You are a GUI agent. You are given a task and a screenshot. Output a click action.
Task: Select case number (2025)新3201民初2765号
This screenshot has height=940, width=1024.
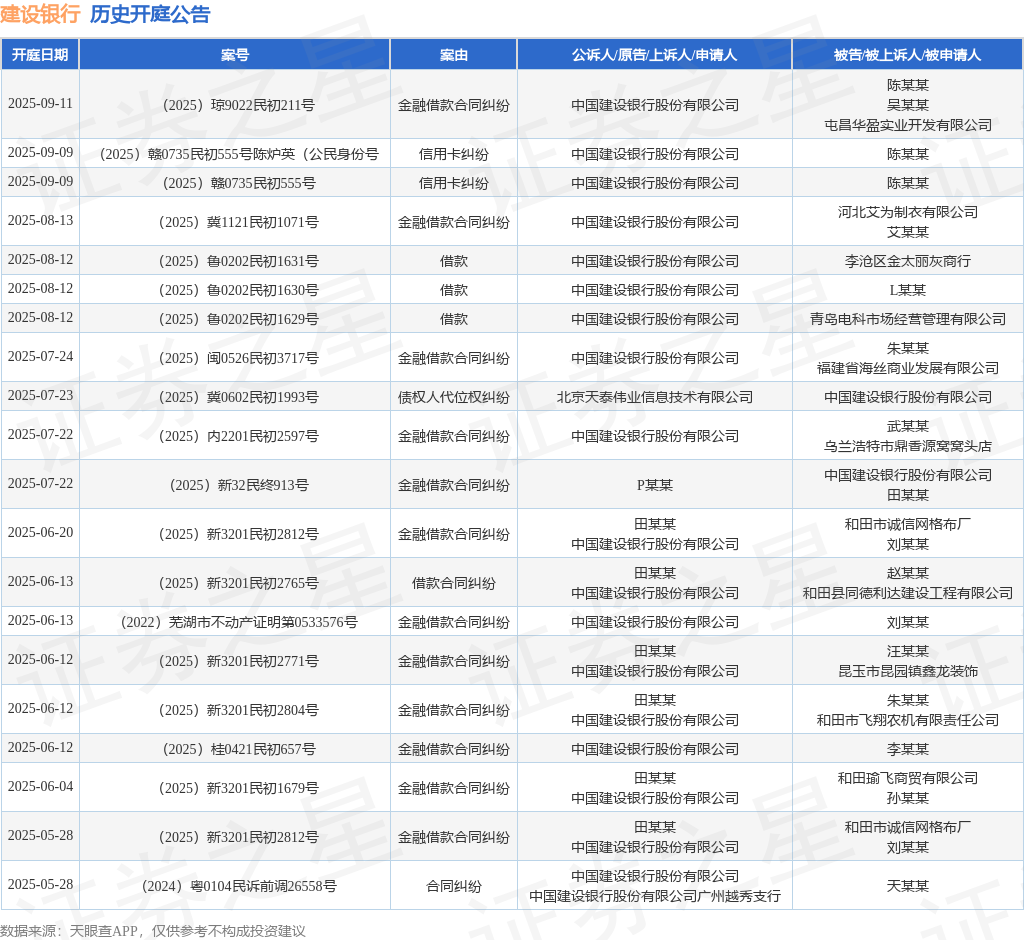coord(238,583)
